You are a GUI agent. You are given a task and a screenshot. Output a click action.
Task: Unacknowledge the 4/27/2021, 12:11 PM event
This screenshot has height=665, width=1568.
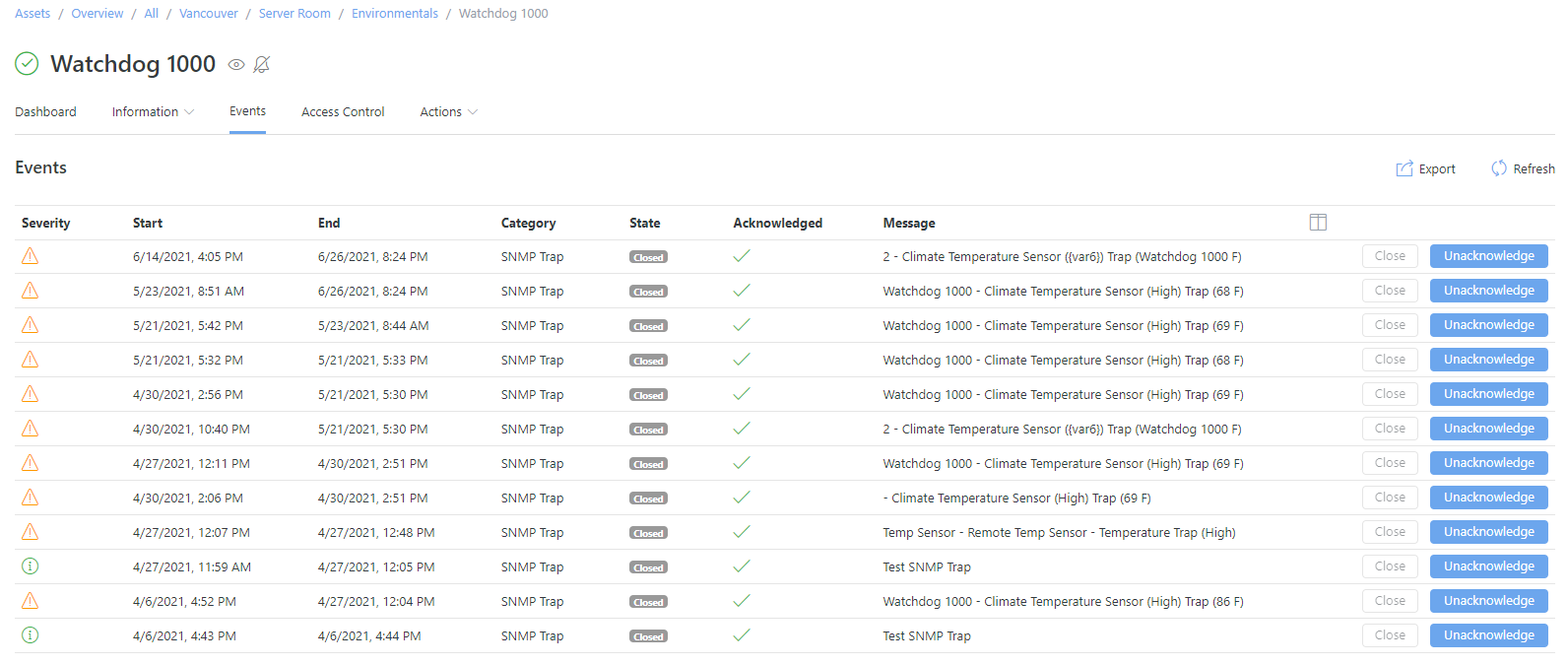(1488, 463)
